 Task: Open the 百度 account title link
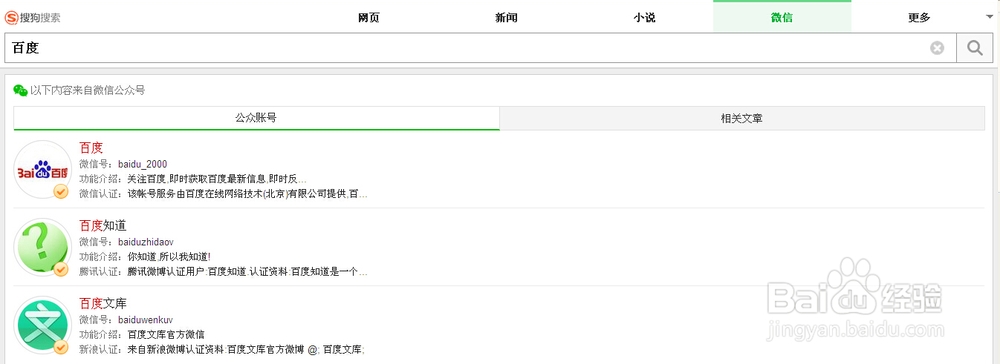91,148
